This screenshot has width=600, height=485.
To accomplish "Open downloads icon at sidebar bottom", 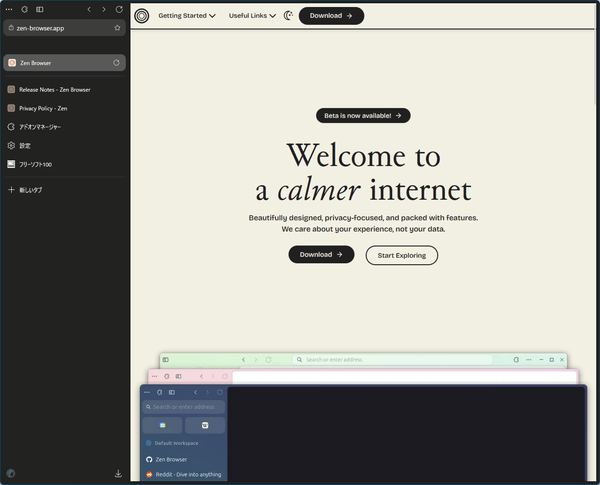I will coord(118,474).
